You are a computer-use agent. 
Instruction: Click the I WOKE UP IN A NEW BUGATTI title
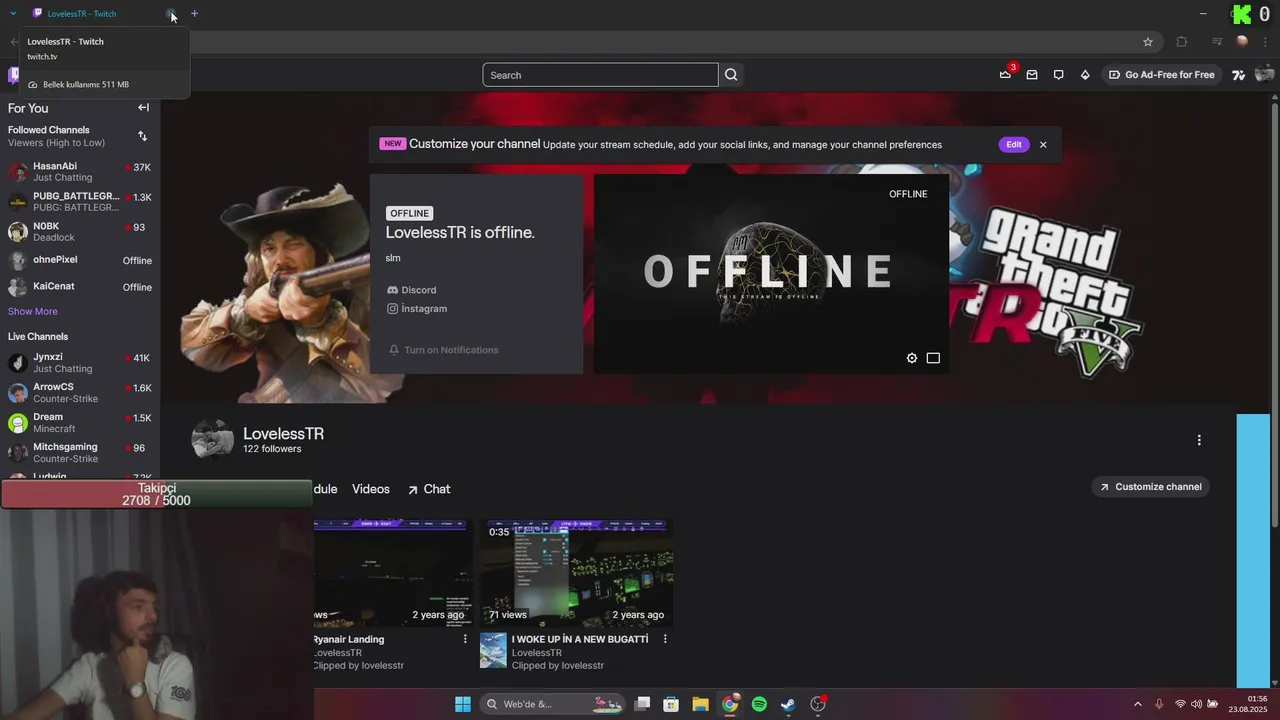(580, 639)
